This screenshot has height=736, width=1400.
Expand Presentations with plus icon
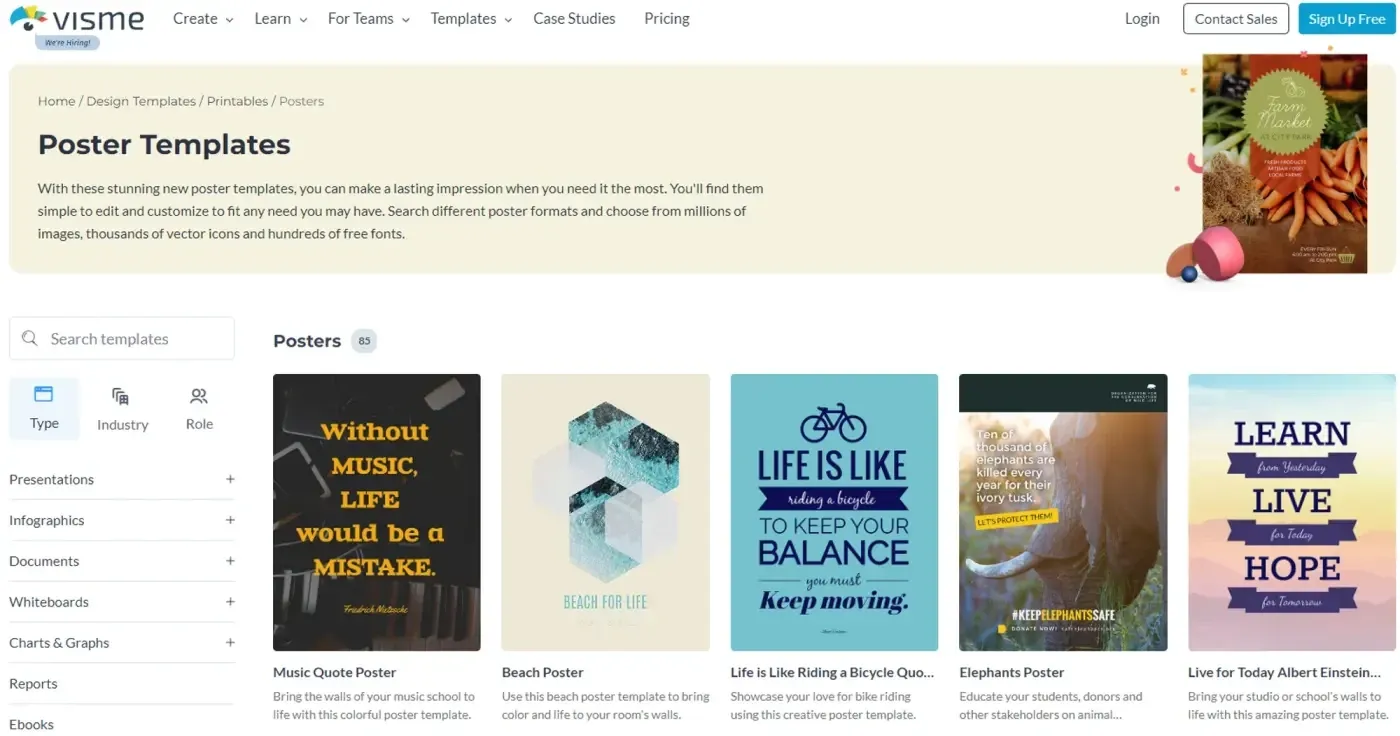[x=230, y=479]
